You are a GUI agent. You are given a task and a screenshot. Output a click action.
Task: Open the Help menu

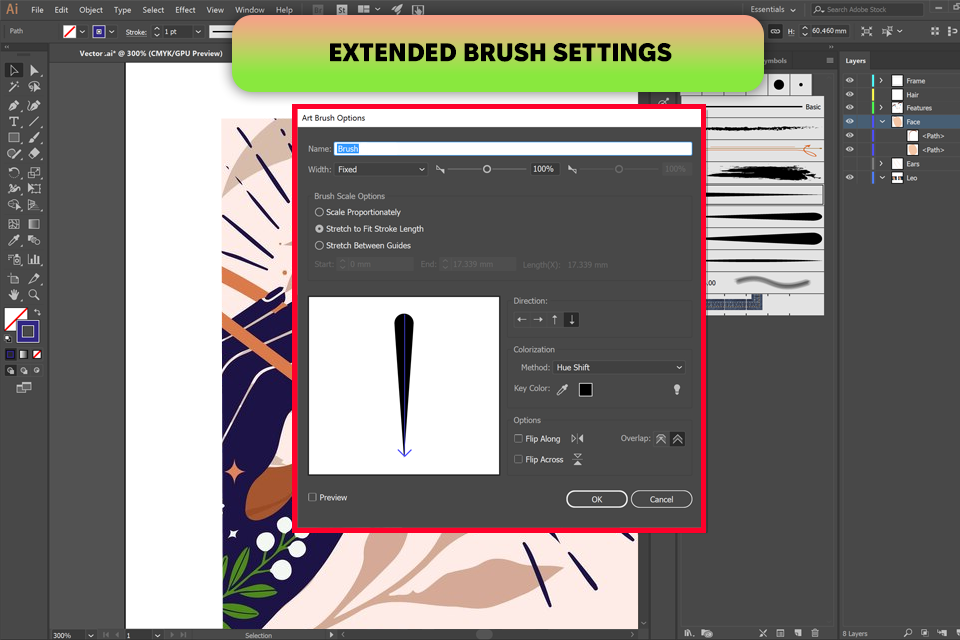tap(284, 10)
